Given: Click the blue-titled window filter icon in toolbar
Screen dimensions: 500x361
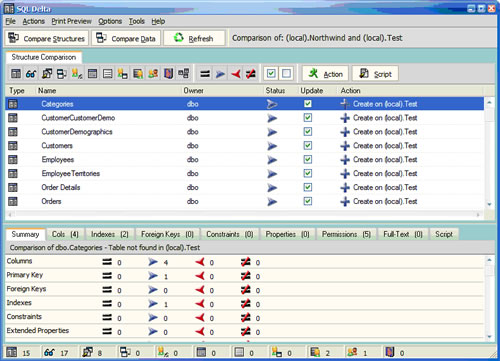Looking at the screenshot, I should pyautogui.click(x=92, y=74).
